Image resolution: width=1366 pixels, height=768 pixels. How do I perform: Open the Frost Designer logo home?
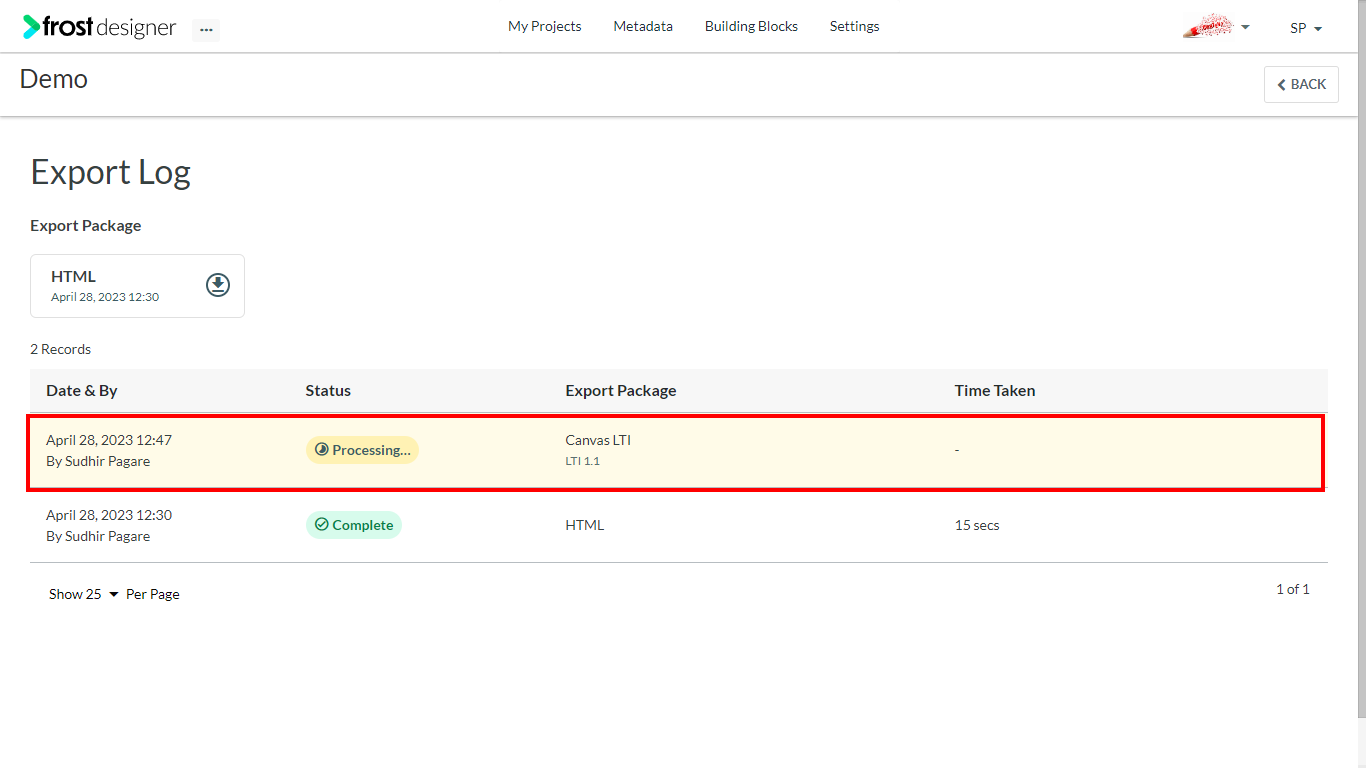pyautogui.click(x=100, y=27)
